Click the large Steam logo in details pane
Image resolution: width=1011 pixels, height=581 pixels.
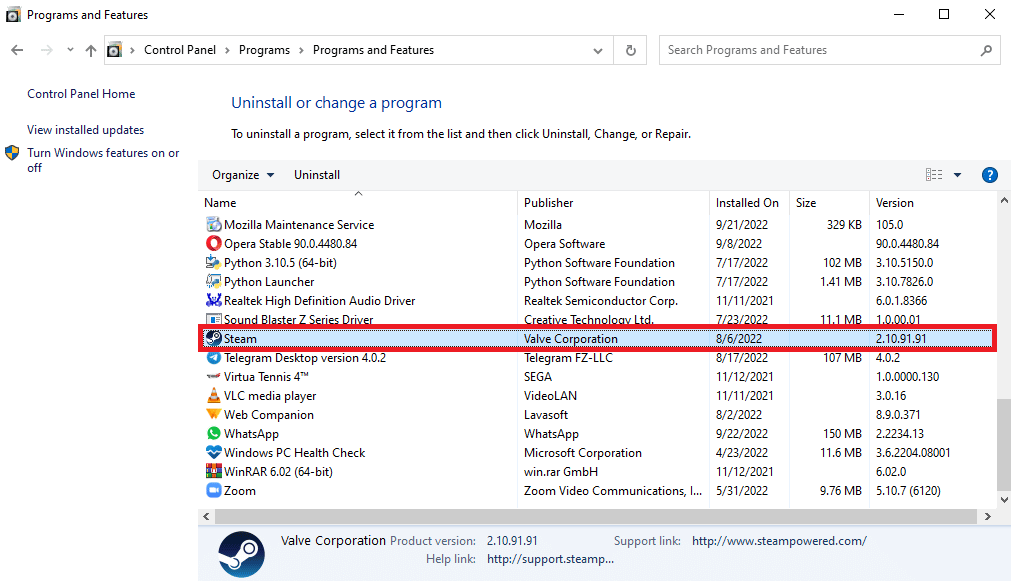[x=241, y=554]
